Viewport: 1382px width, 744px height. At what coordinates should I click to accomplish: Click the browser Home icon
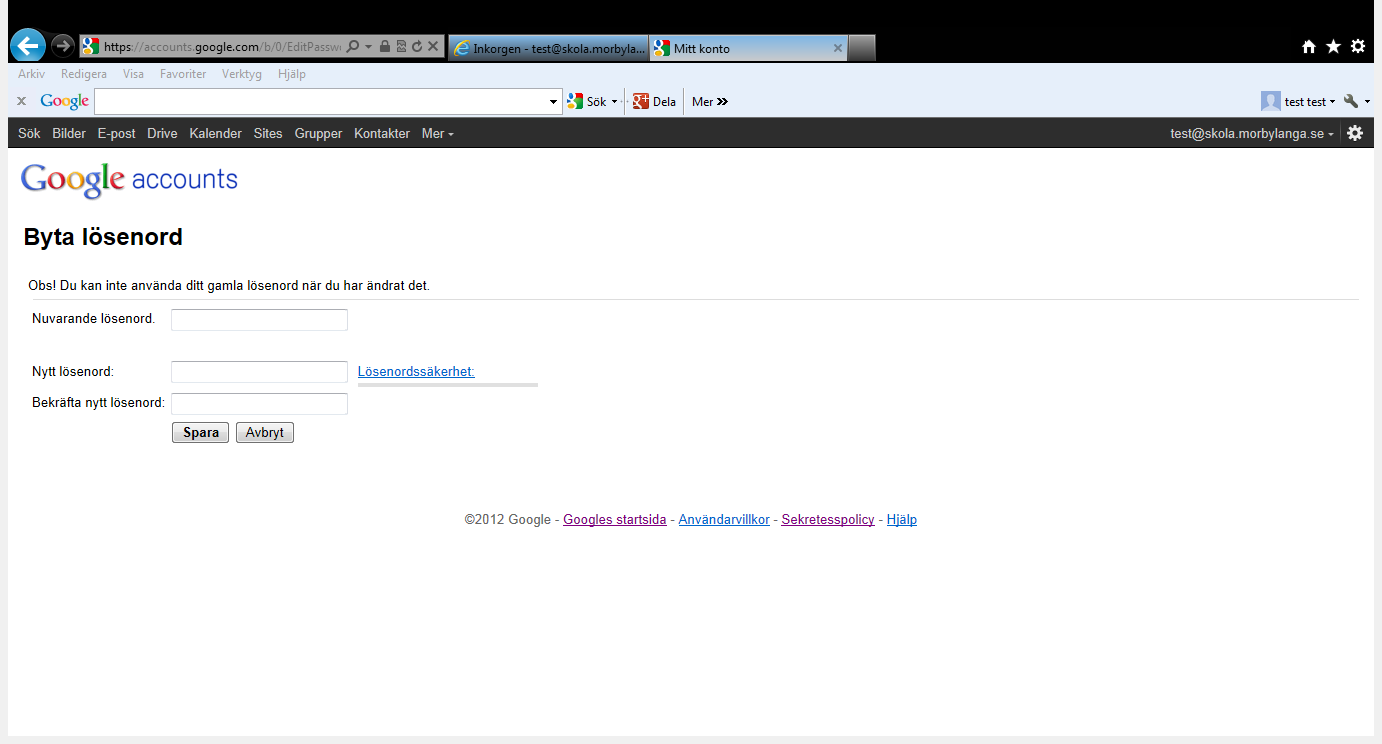[1309, 47]
